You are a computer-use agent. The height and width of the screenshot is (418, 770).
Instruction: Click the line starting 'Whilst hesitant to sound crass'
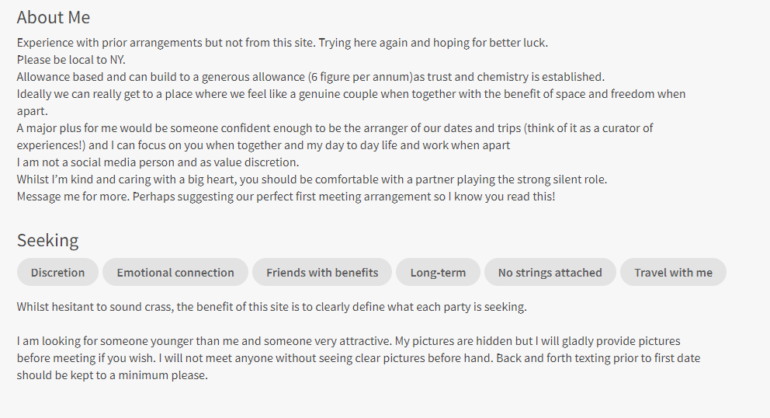271,306
